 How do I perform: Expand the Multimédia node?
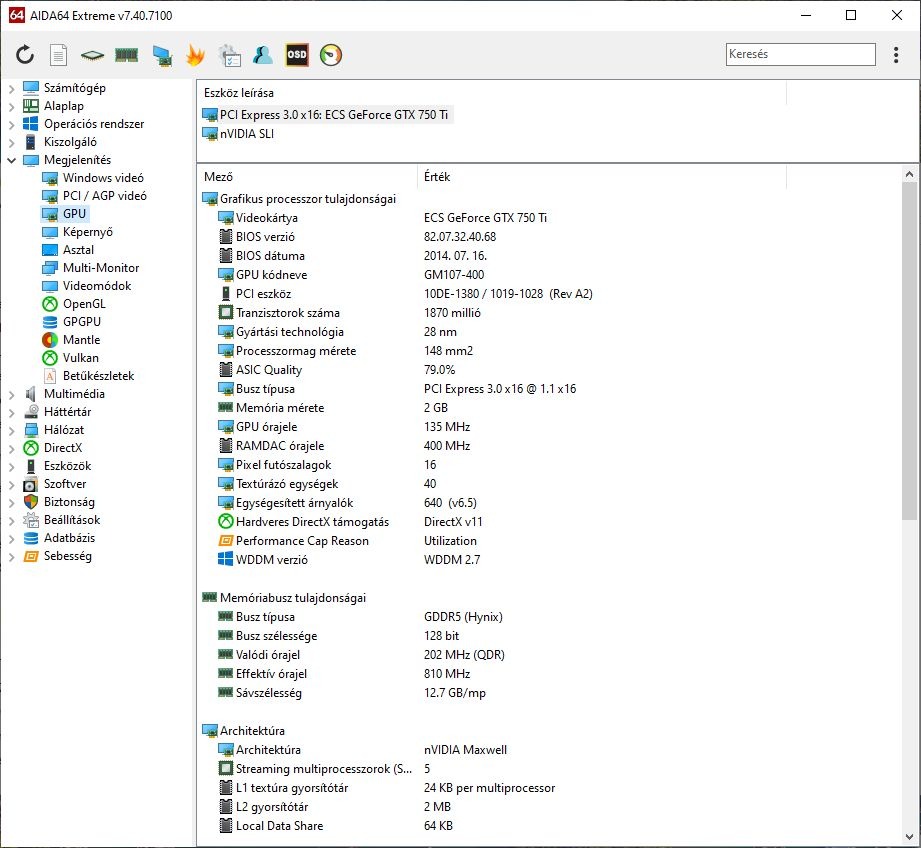pyautogui.click(x=12, y=395)
